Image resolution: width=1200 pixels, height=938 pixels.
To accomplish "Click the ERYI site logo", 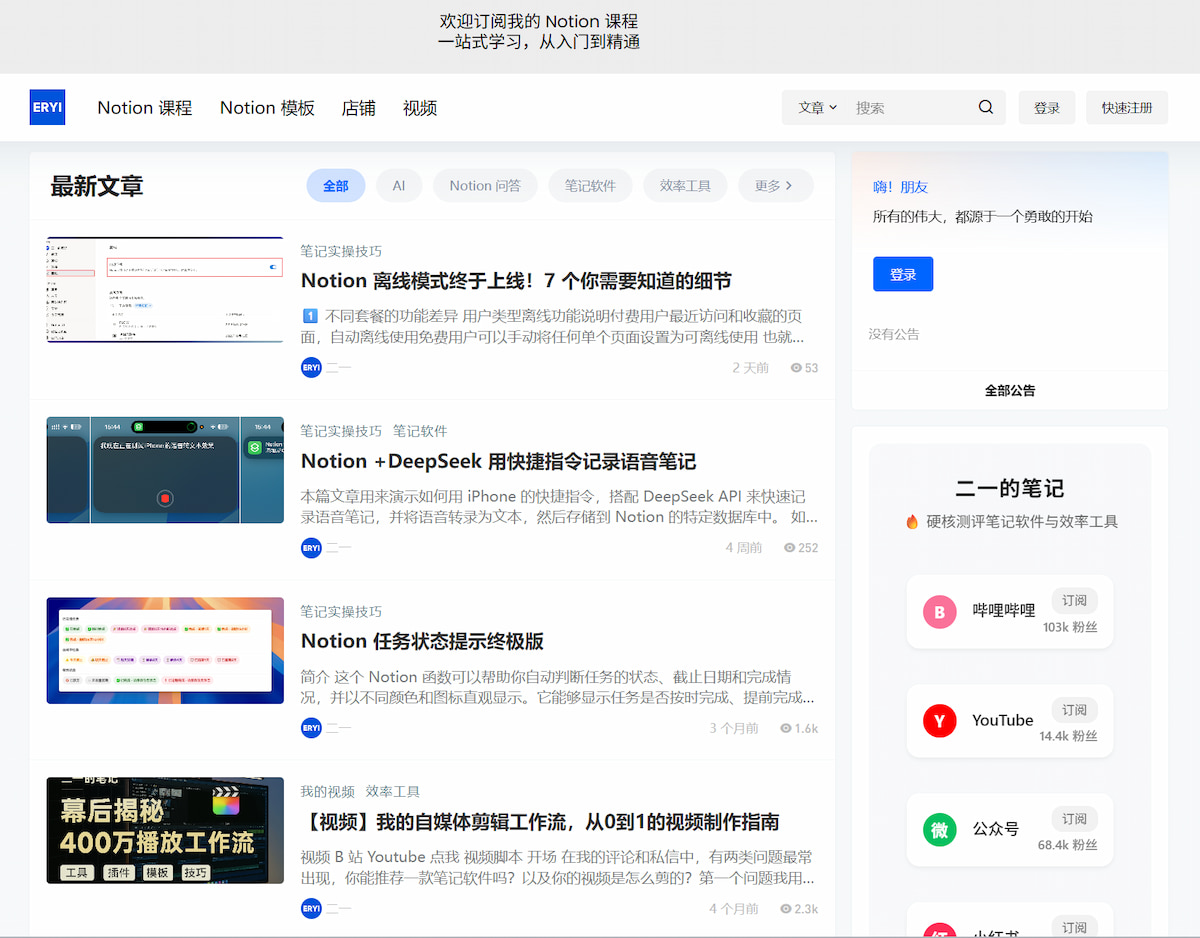I will click(x=47, y=107).
